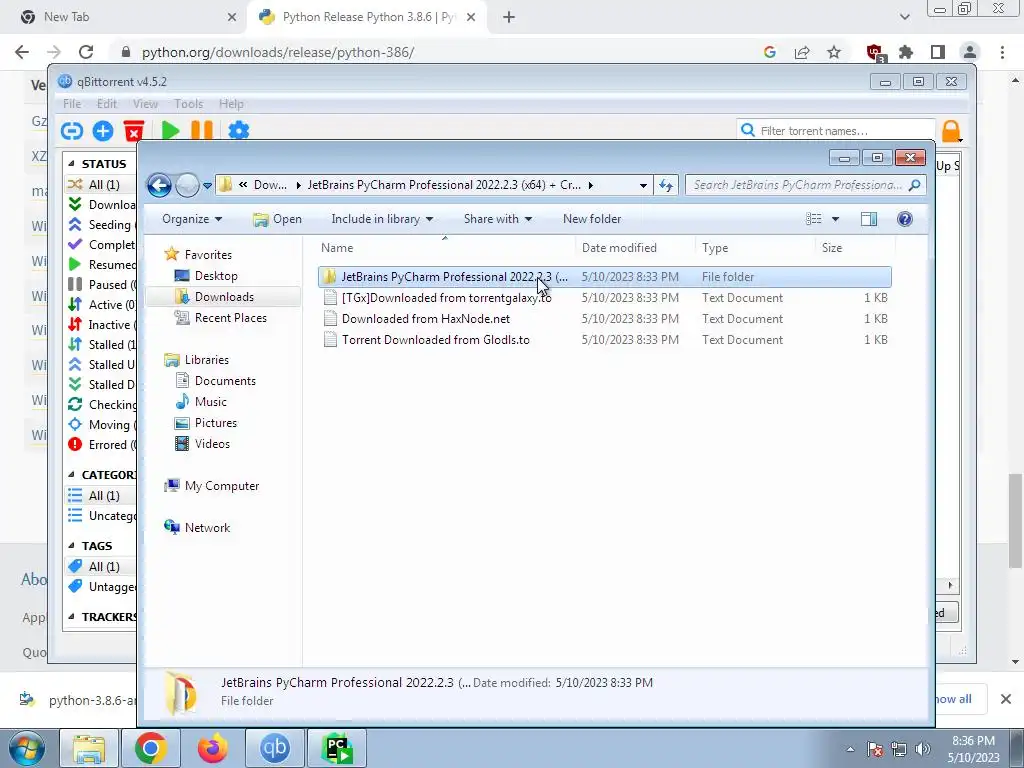Image resolution: width=1024 pixels, height=768 pixels.
Task: Click Explorer forward navigation arrow
Action: pos(187,185)
